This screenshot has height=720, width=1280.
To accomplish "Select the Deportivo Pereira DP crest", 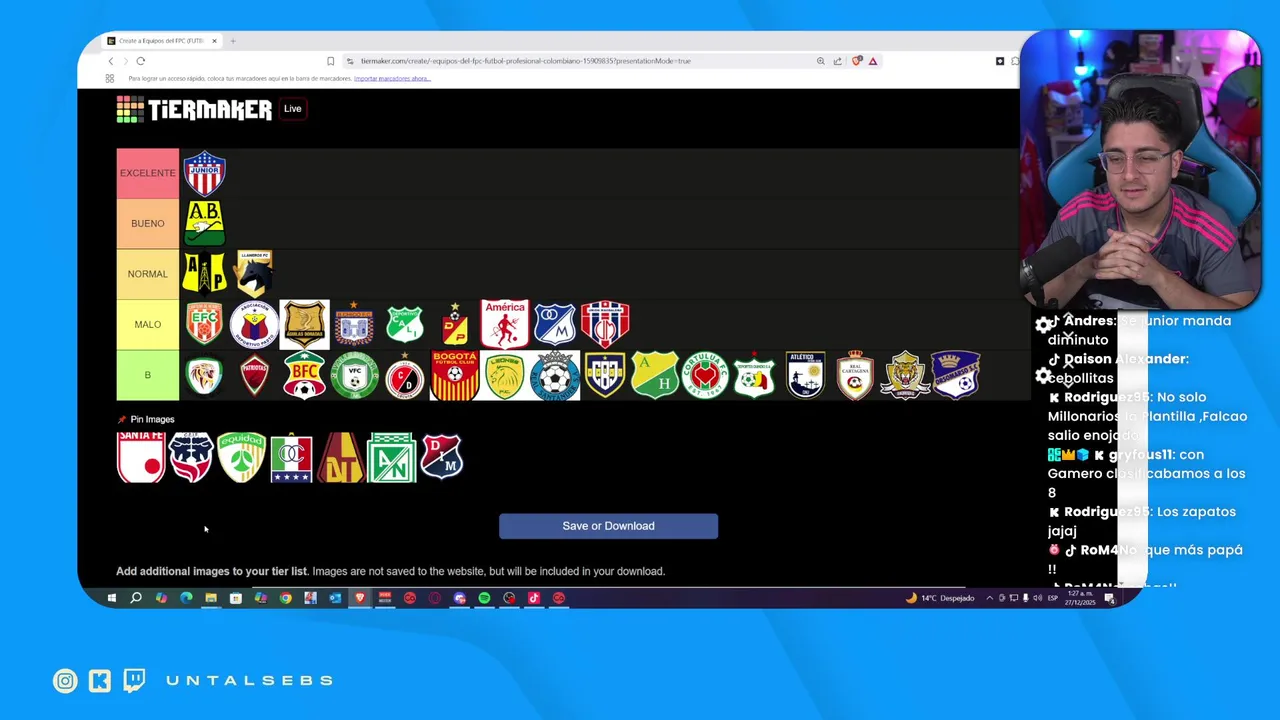I will click(x=454, y=324).
